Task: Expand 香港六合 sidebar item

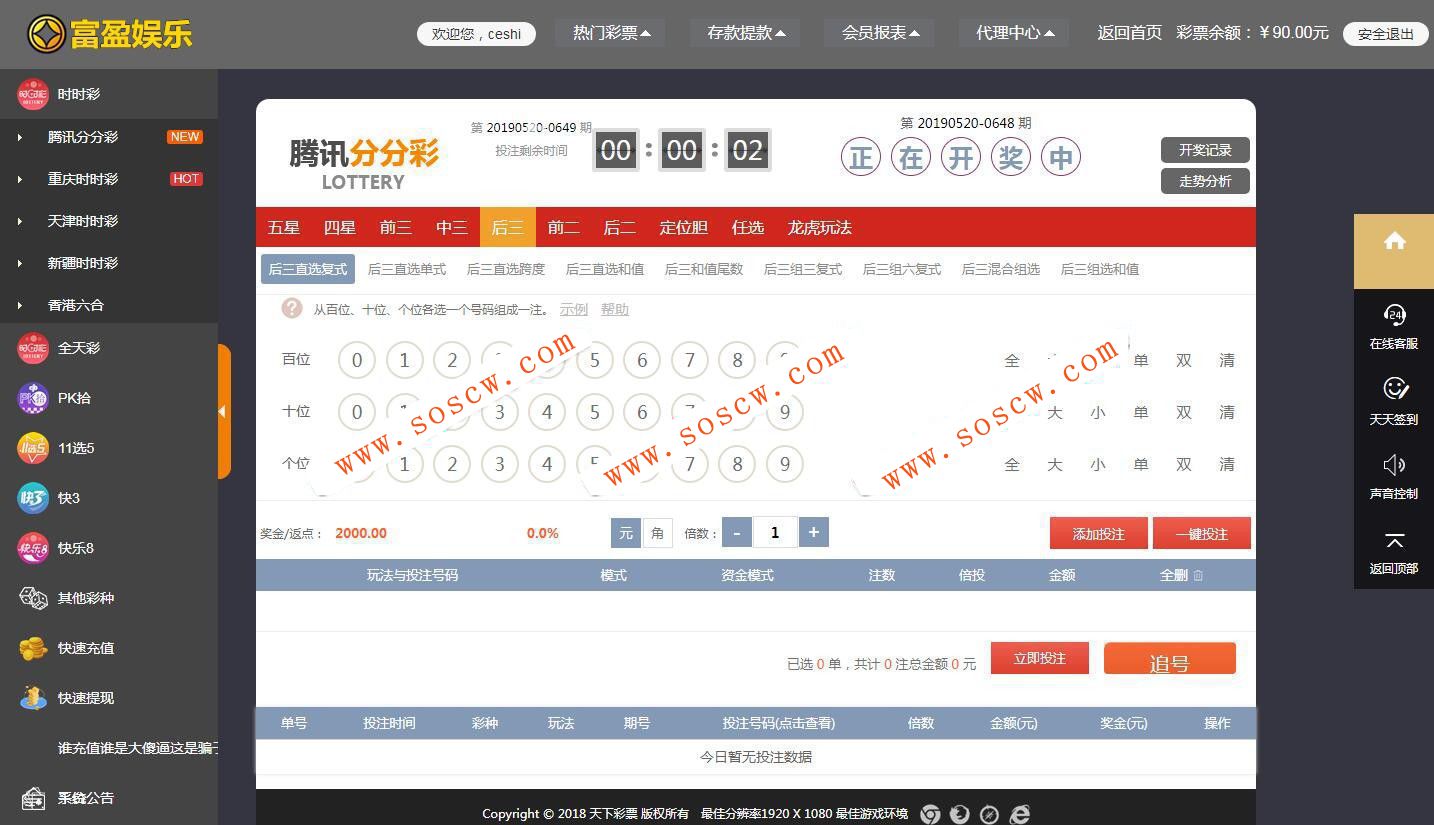Action: [109, 305]
